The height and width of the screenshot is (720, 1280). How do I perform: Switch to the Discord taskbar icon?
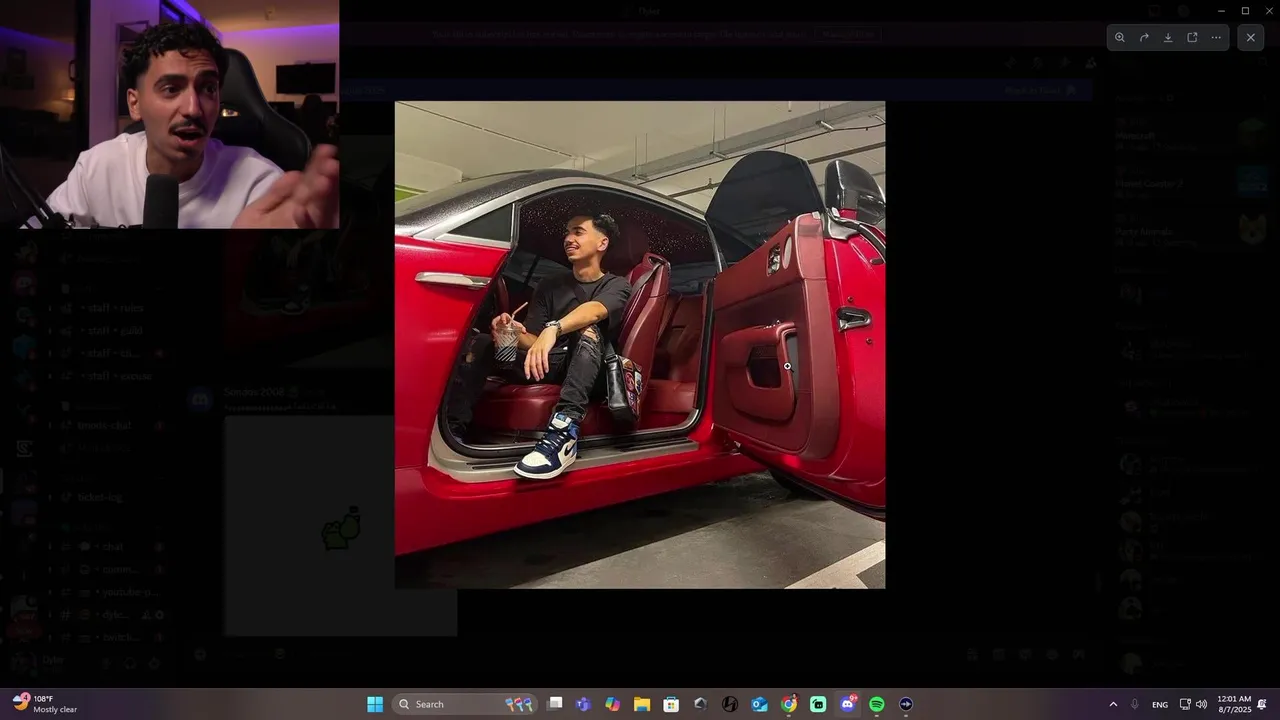click(848, 704)
